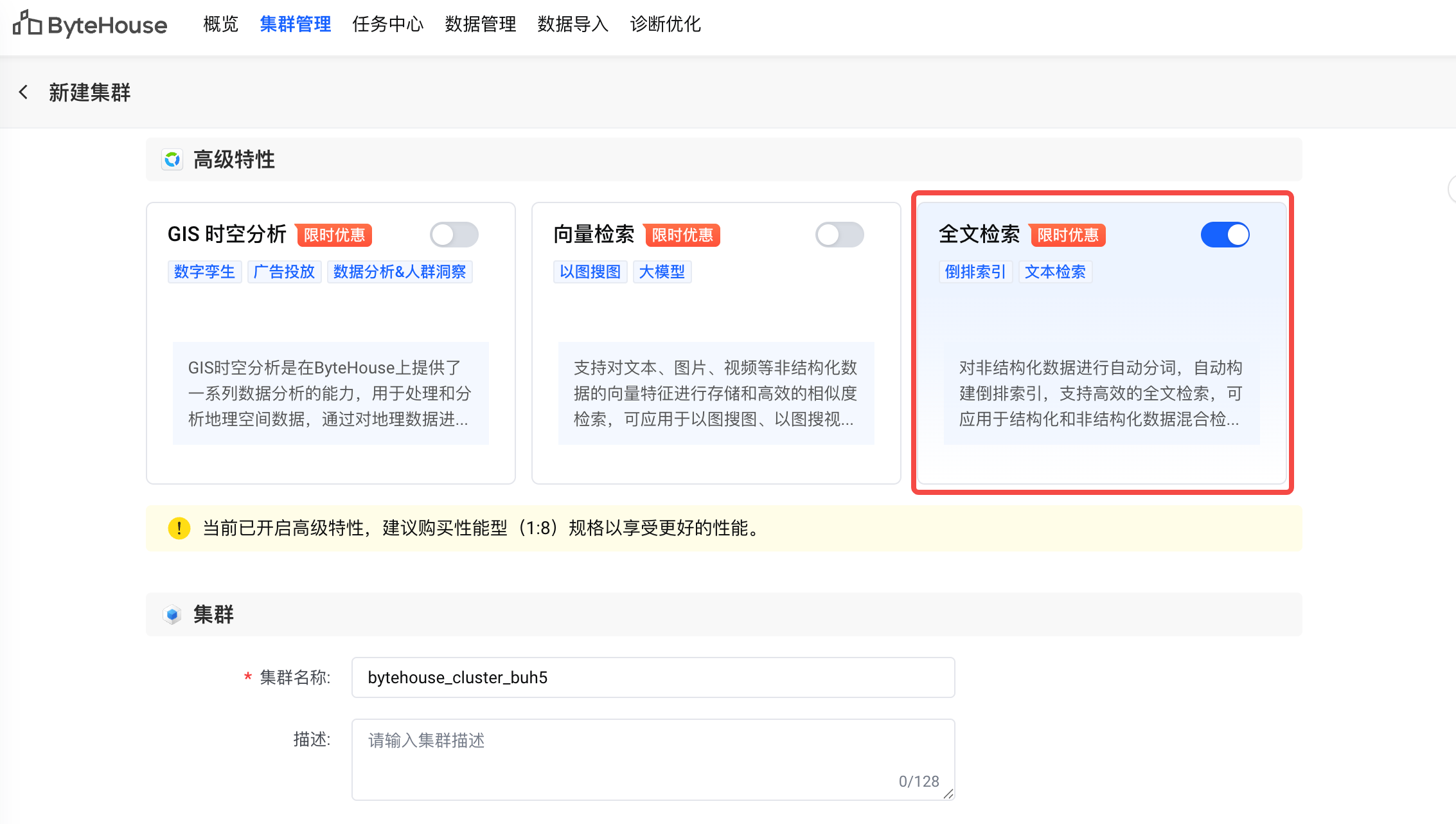
Task: Click the 广告投放 tag
Action: click(284, 272)
